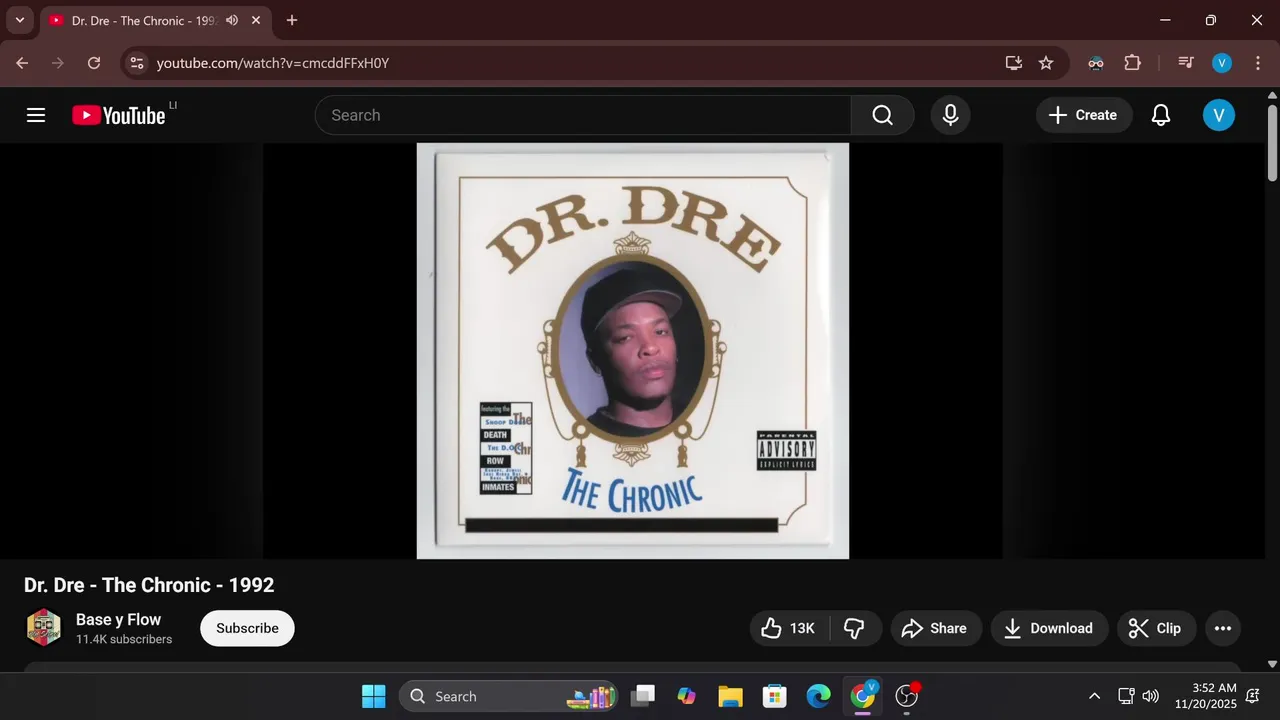Open File Explorer from the taskbar

click(x=730, y=696)
